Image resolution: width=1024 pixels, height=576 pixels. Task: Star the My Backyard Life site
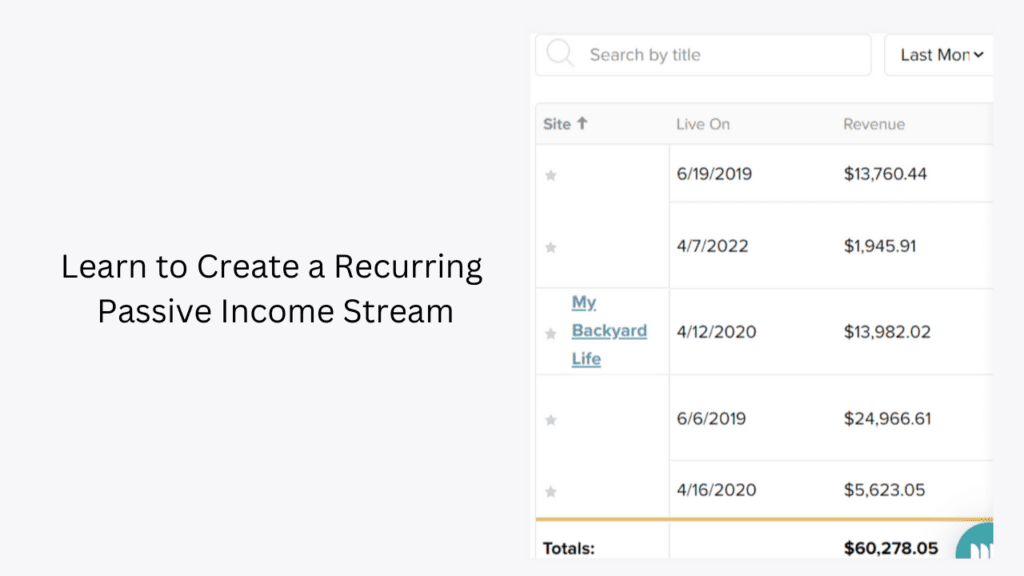[x=551, y=334]
